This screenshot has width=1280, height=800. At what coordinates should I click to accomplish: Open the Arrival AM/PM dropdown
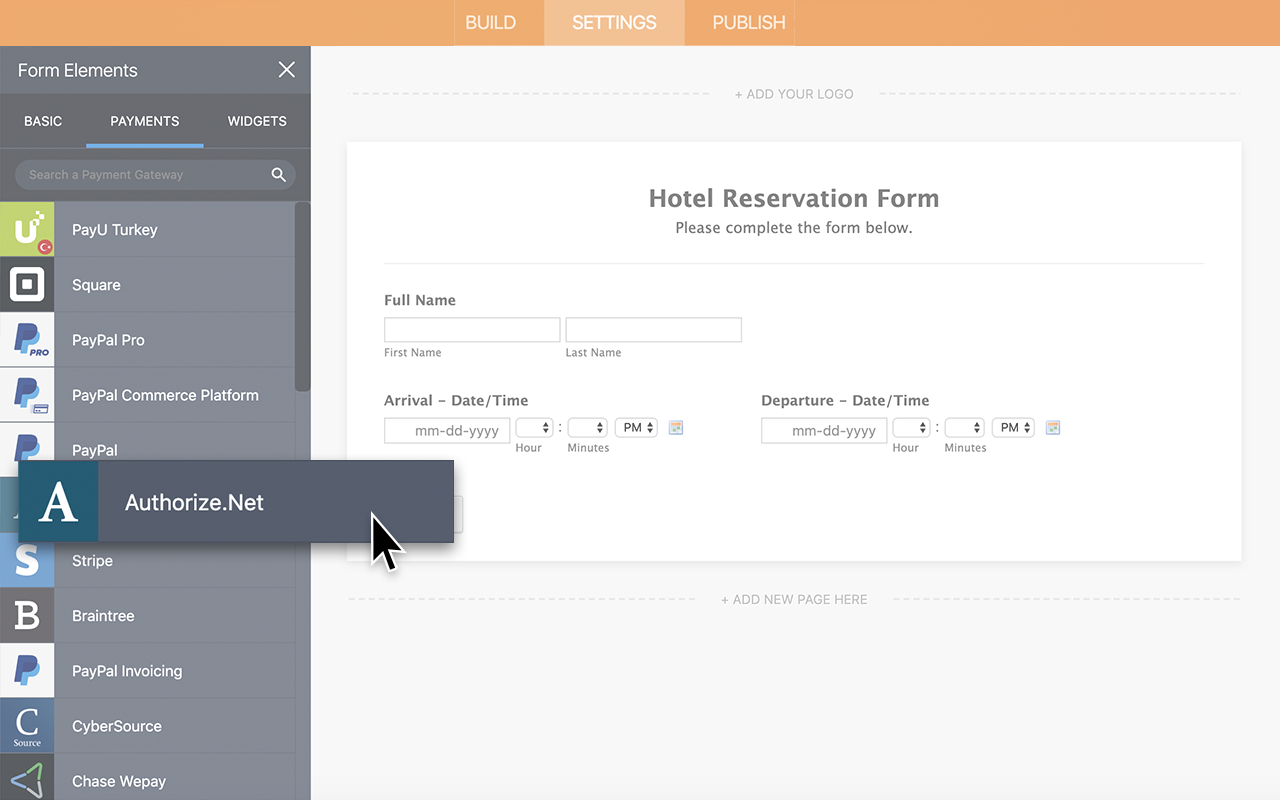point(636,427)
